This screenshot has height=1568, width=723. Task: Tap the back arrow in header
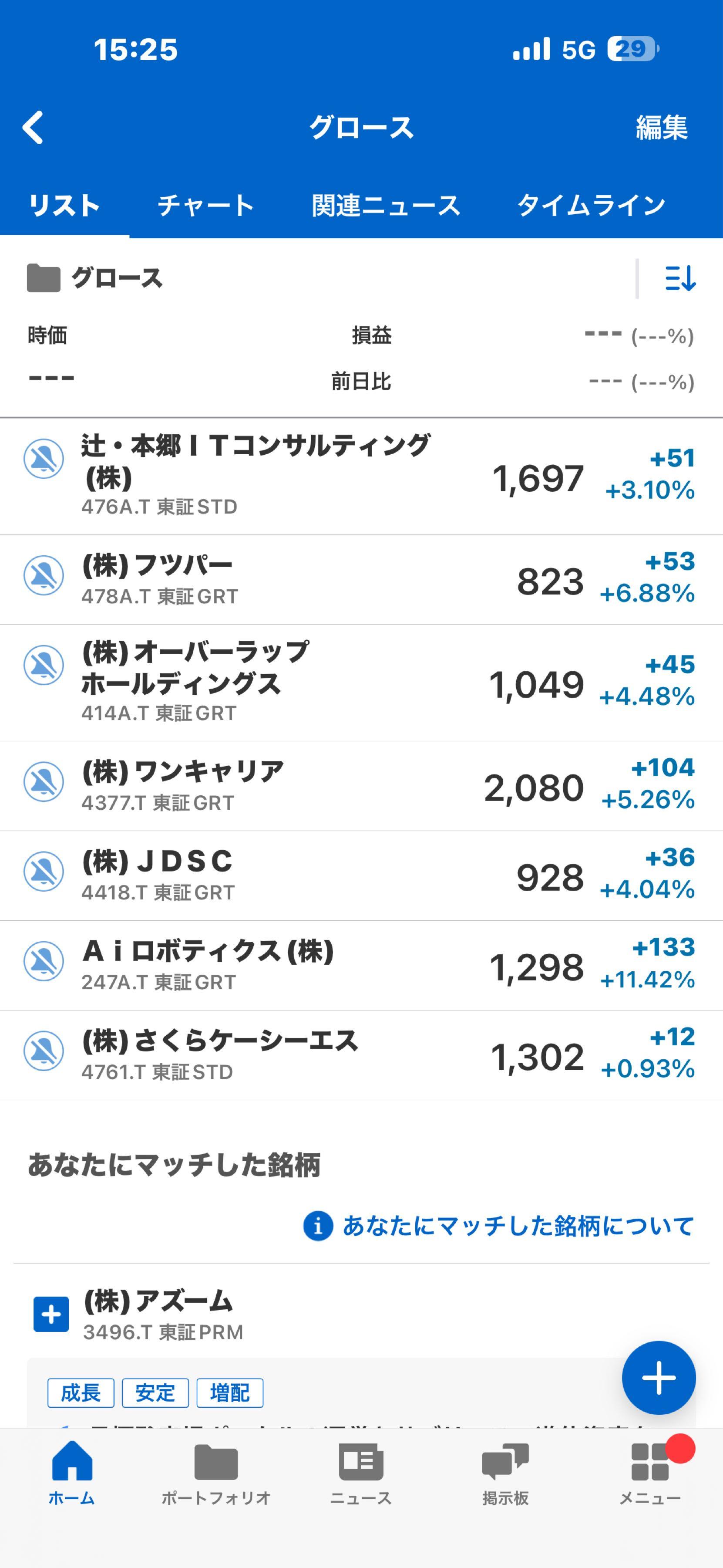coord(34,127)
